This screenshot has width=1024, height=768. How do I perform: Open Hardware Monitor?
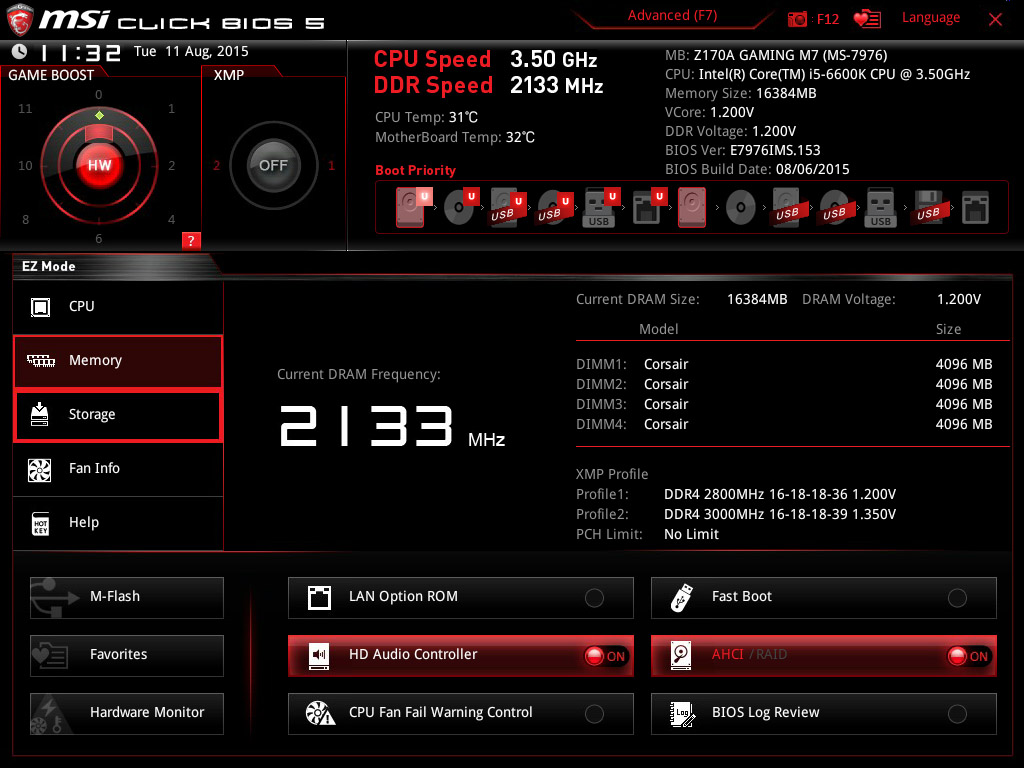coord(127,714)
